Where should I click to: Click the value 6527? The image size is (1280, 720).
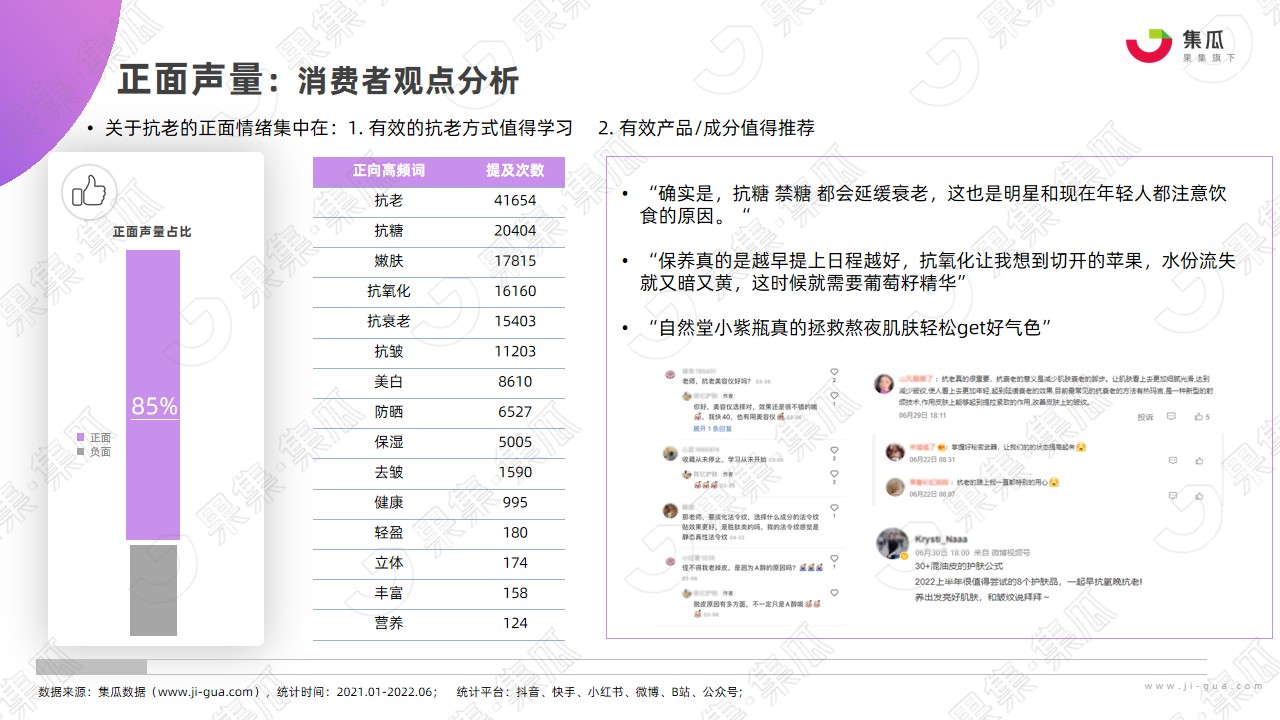coord(515,412)
